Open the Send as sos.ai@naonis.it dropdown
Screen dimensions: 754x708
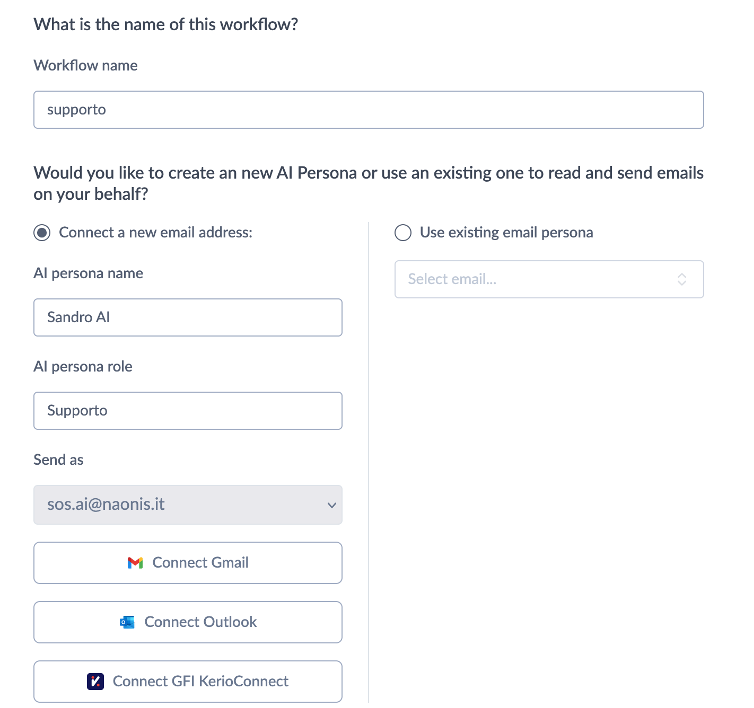click(x=188, y=505)
